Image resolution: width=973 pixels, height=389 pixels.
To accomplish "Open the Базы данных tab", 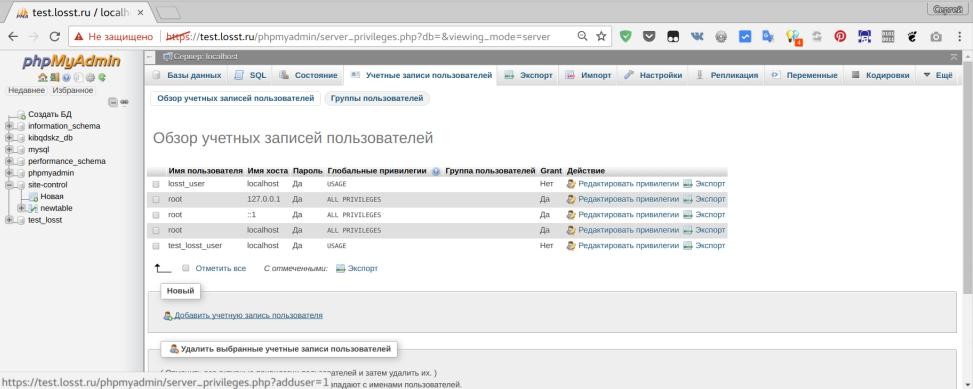I will tap(187, 75).
